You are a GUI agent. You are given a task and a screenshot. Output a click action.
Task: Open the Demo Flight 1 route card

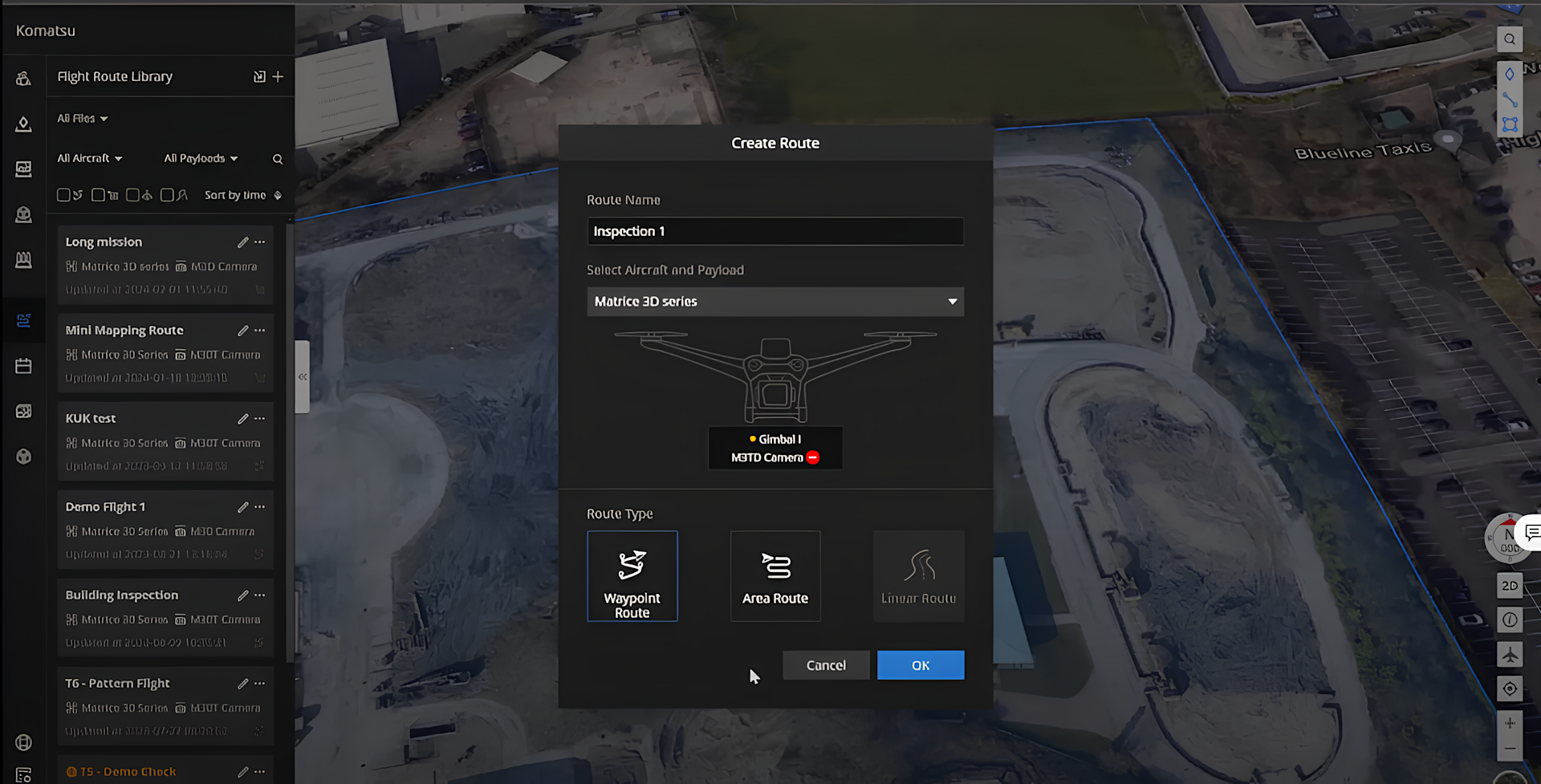[165, 530]
